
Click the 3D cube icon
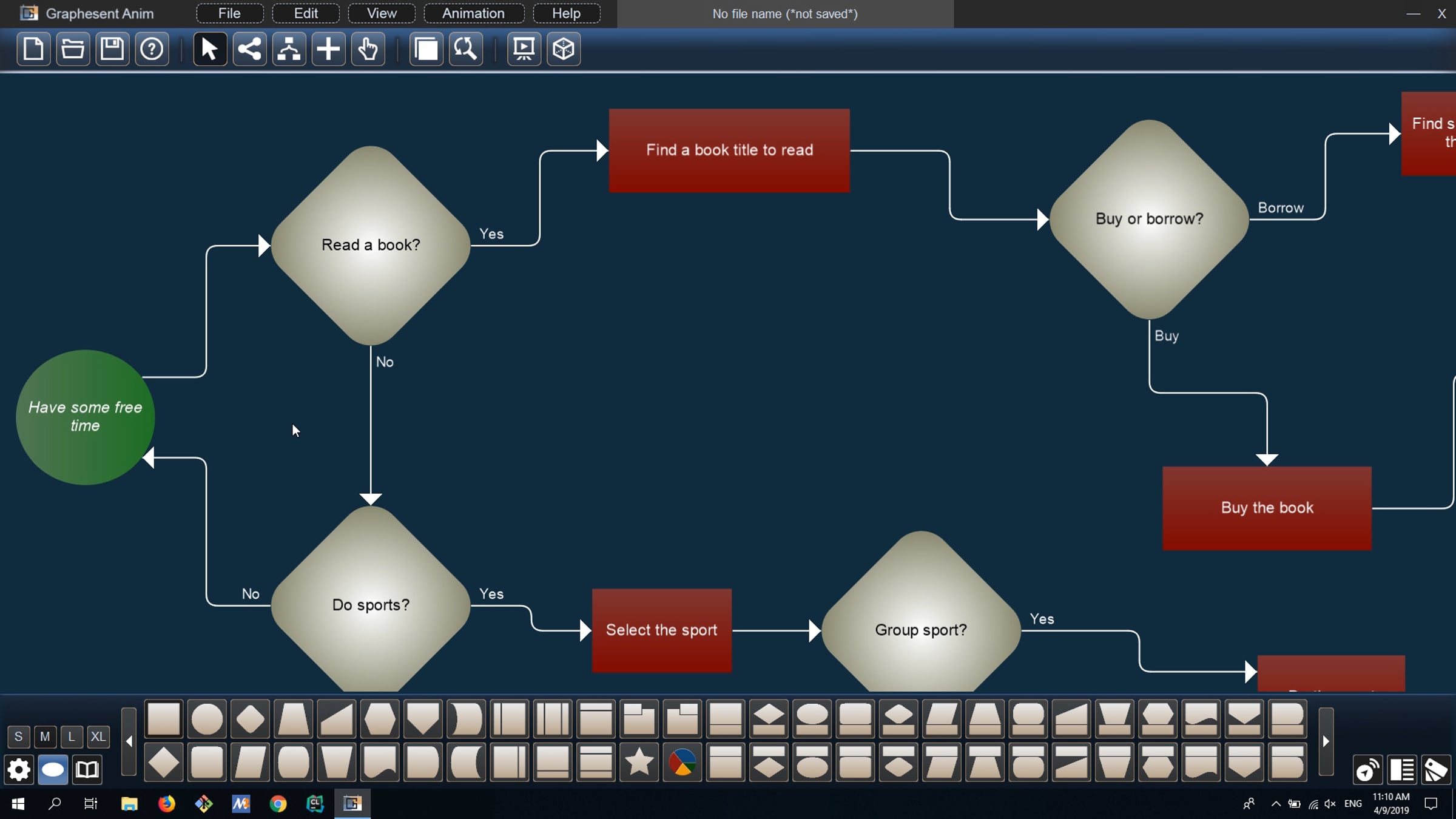[564, 49]
